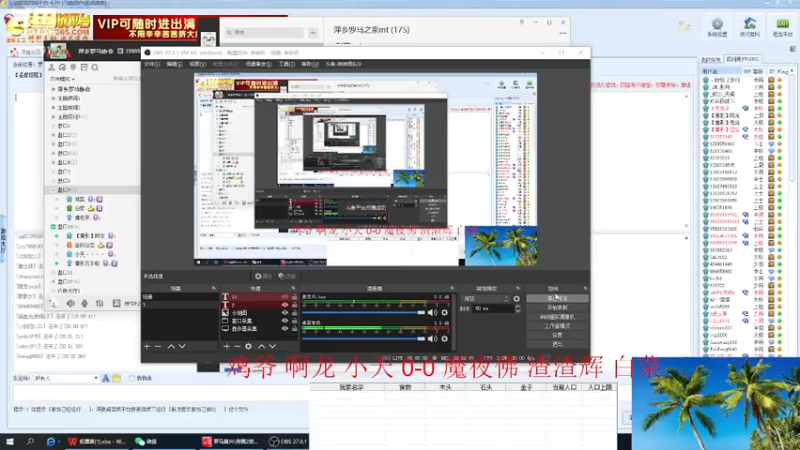This screenshot has height=450, width=800.
Task: Expand the 萍乡罗马协会 tree node
Action: point(53,89)
